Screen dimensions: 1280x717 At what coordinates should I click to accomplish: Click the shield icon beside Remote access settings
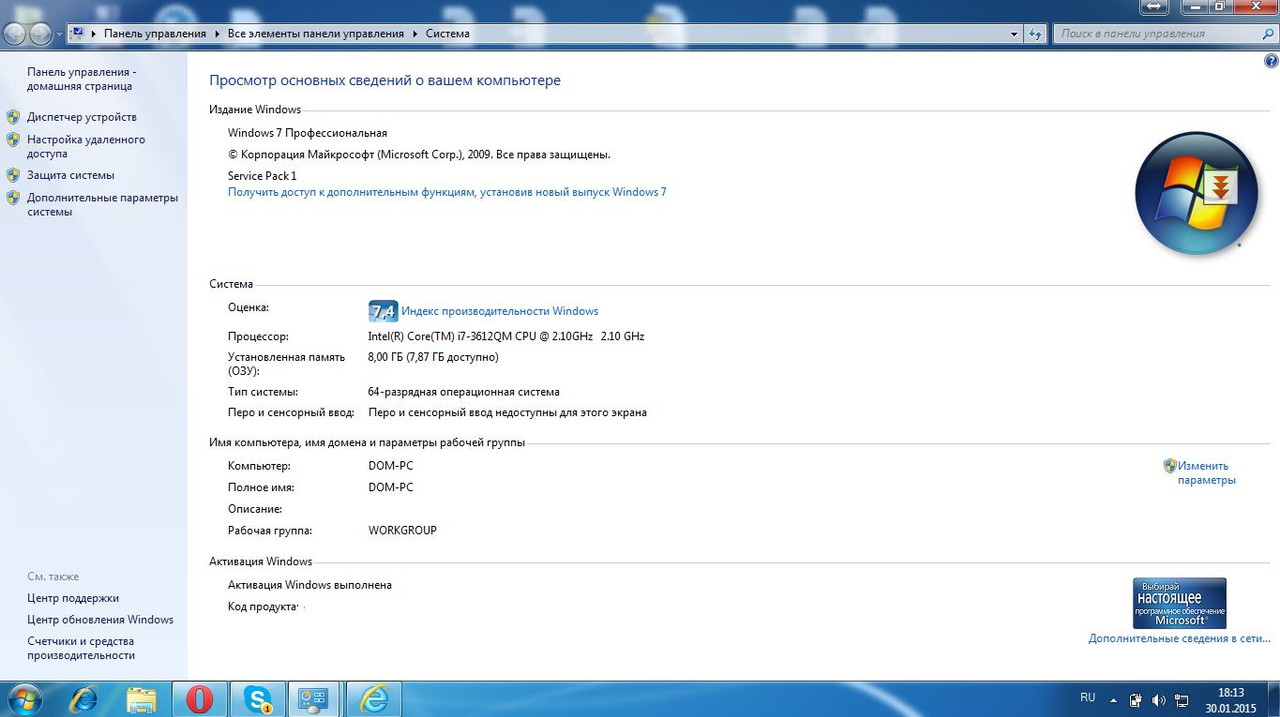[13, 140]
